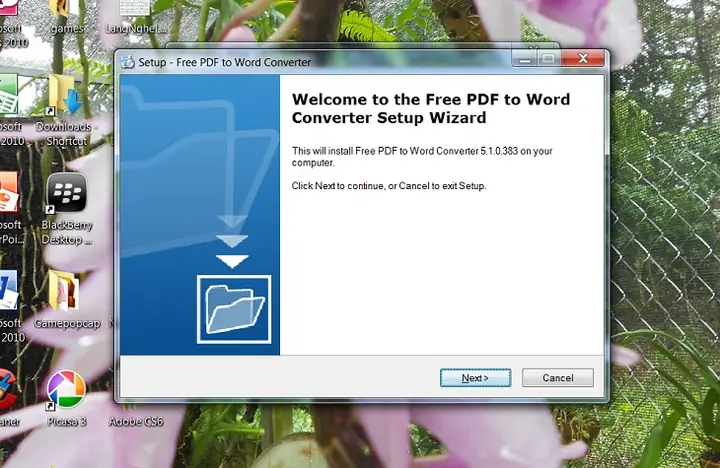Select the LangNgheL... desktop file
The width and height of the screenshot is (720, 468).
click(135, 17)
